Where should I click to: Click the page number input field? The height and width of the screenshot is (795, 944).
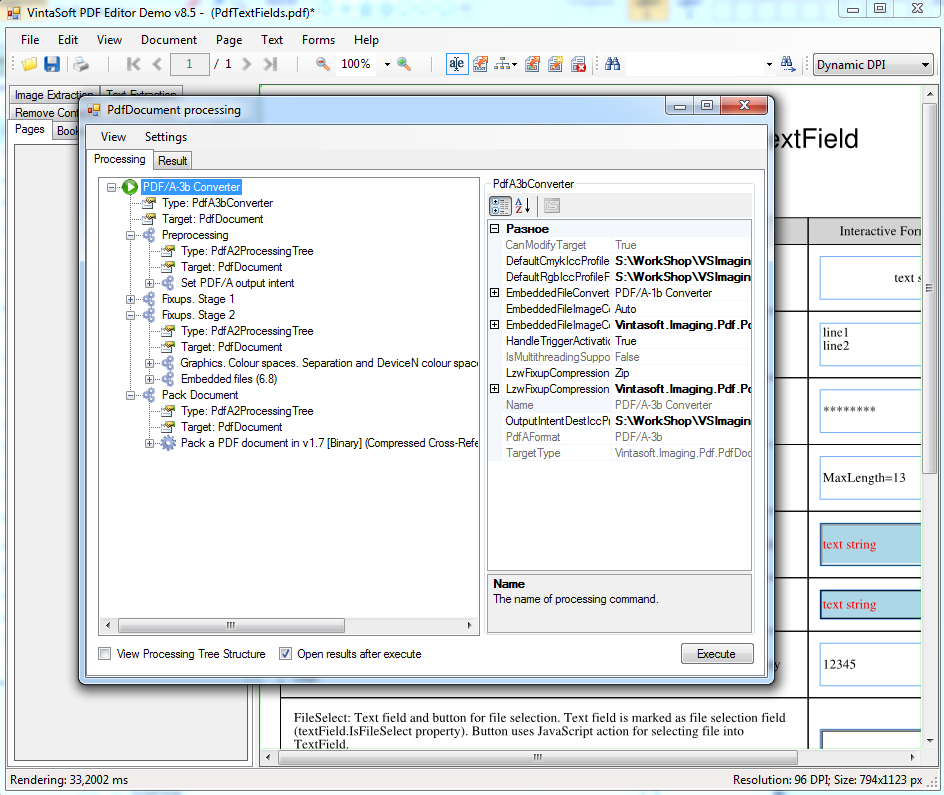190,64
